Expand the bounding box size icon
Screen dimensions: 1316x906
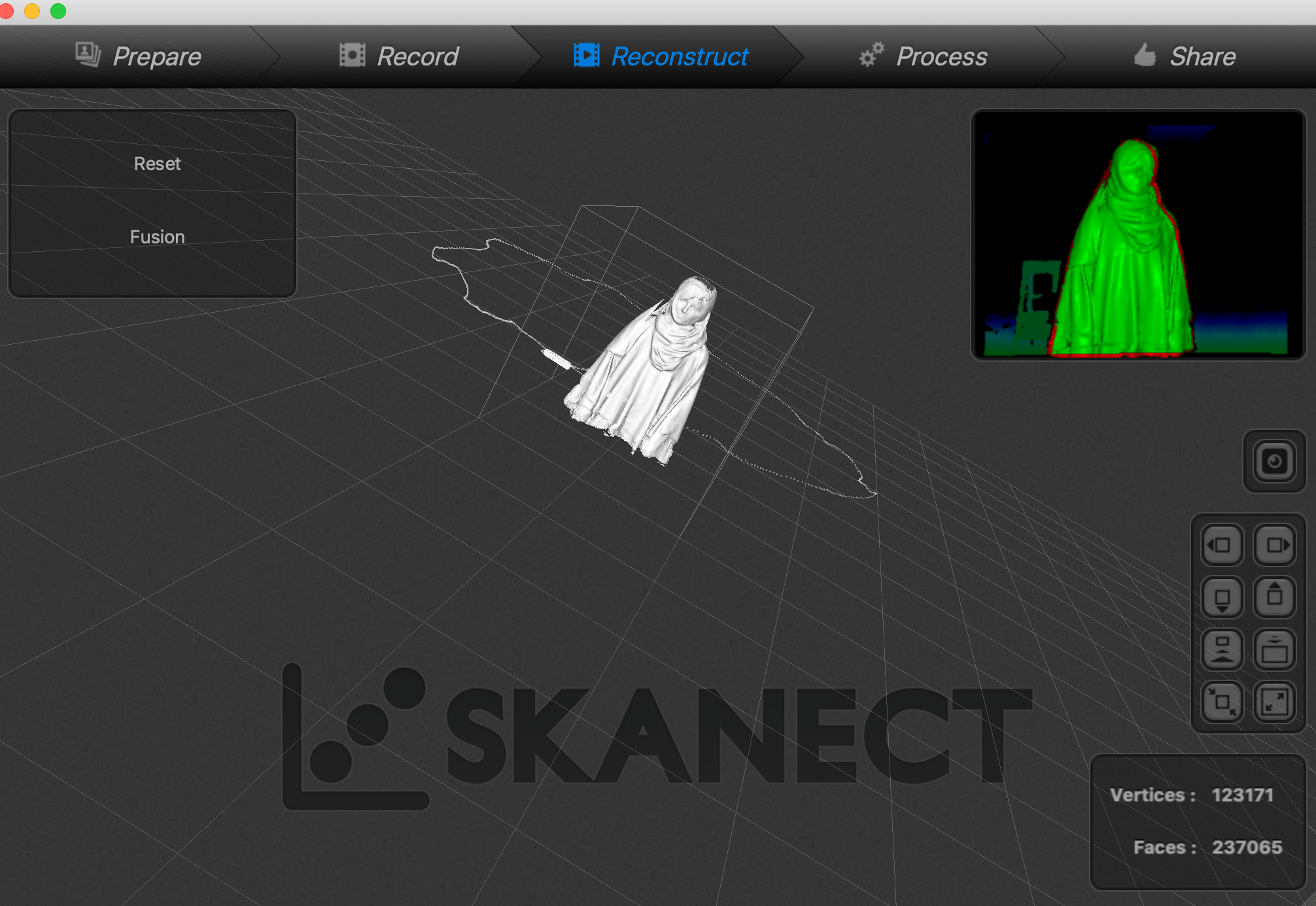pos(1274,702)
